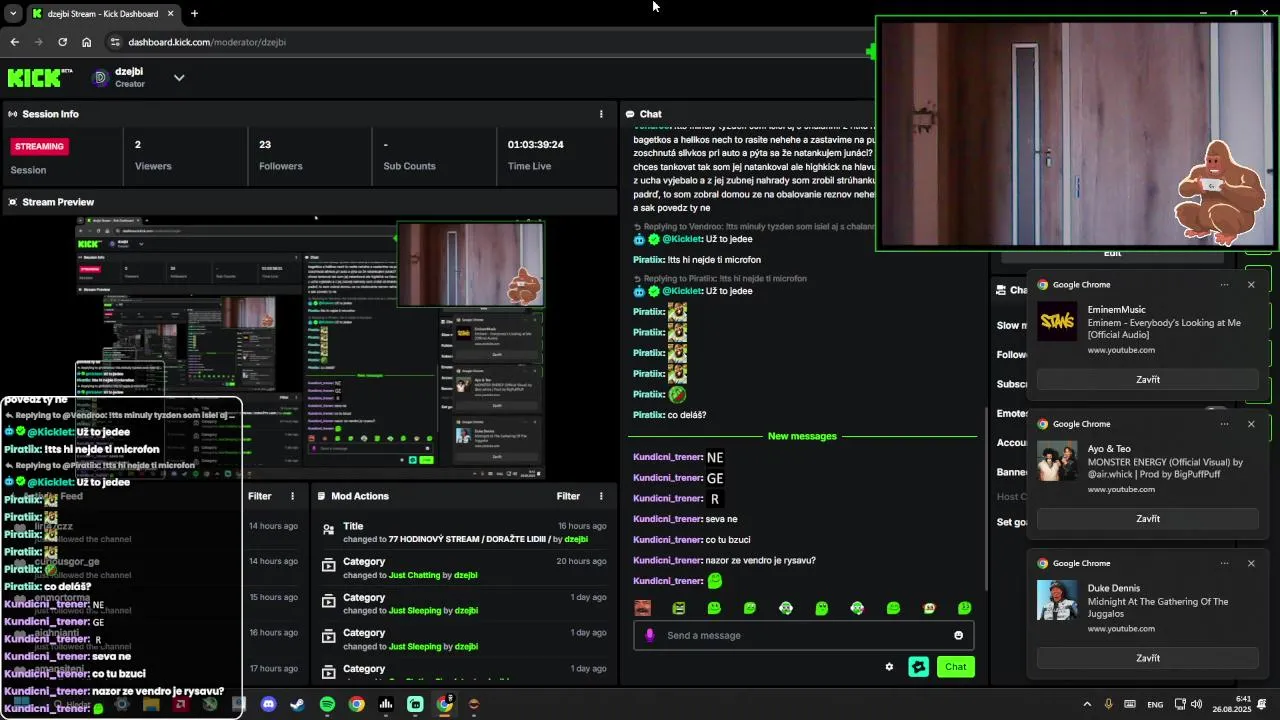The width and height of the screenshot is (1280, 720).
Task: Open a new browser tab
Action: (194, 14)
